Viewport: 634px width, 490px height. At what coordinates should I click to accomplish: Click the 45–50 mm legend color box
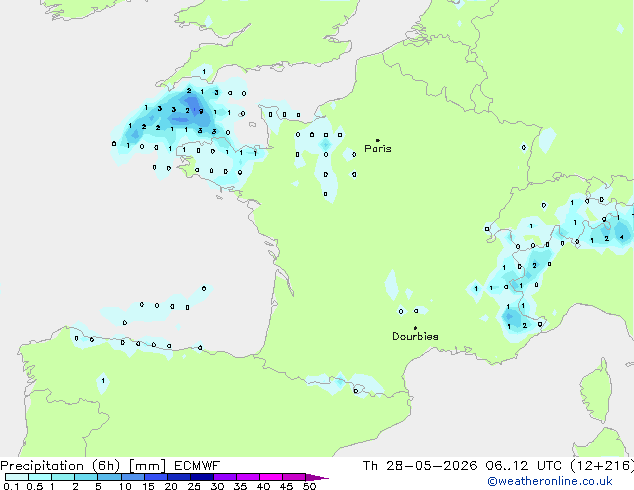pyautogui.click(x=294, y=477)
